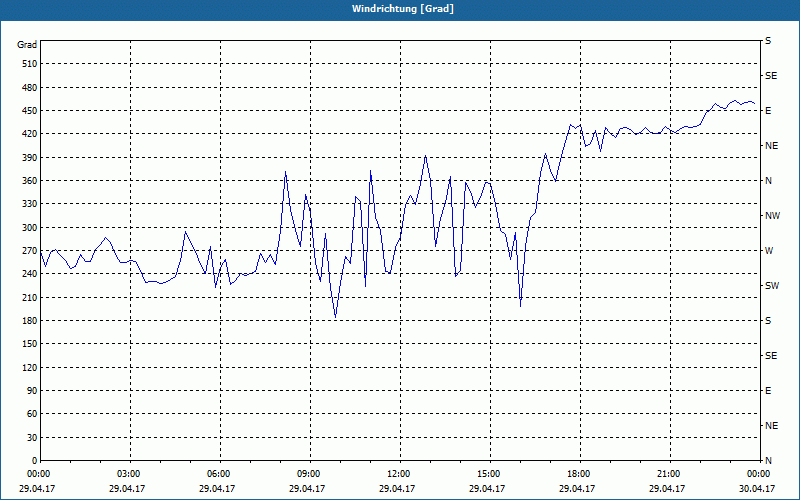This screenshot has height=500, width=800.
Task: Choose the 180 axis value
Action: [30, 321]
